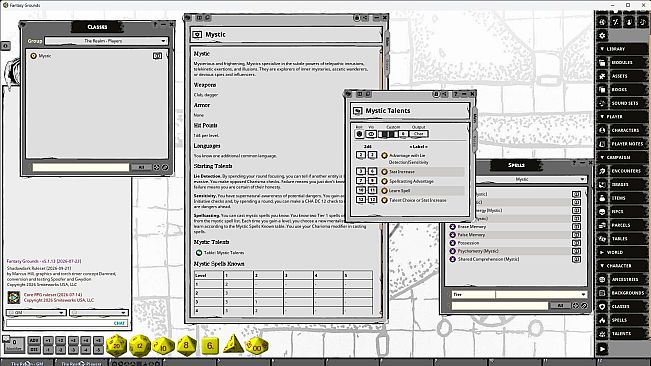The width and height of the screenshot is (651, 366).
Task: Click the All button in Spells window
Action: (x=560, y=305)
